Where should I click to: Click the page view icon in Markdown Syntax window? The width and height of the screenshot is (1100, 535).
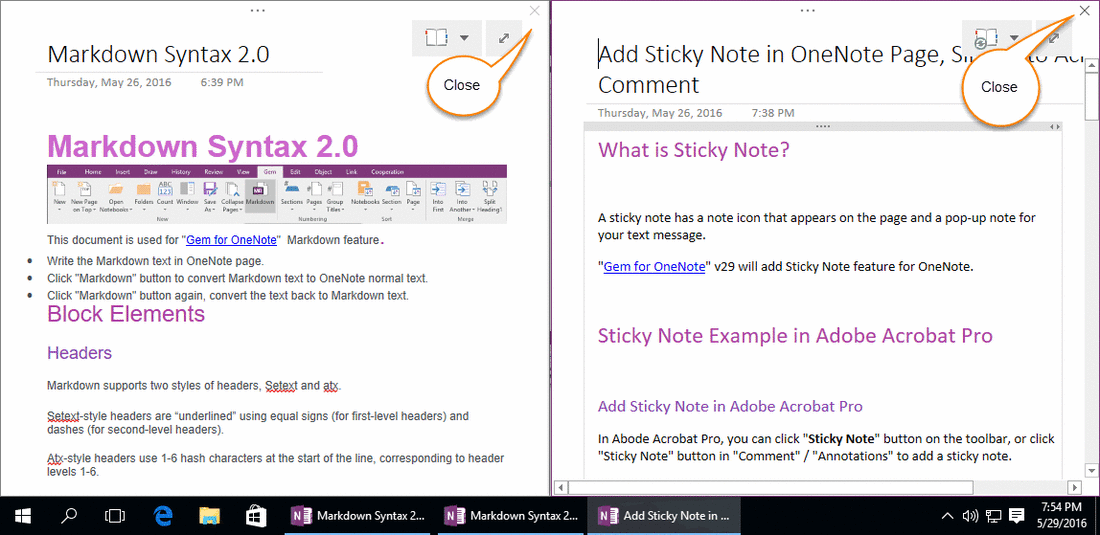pyautogui.click(x=434, y=38)
